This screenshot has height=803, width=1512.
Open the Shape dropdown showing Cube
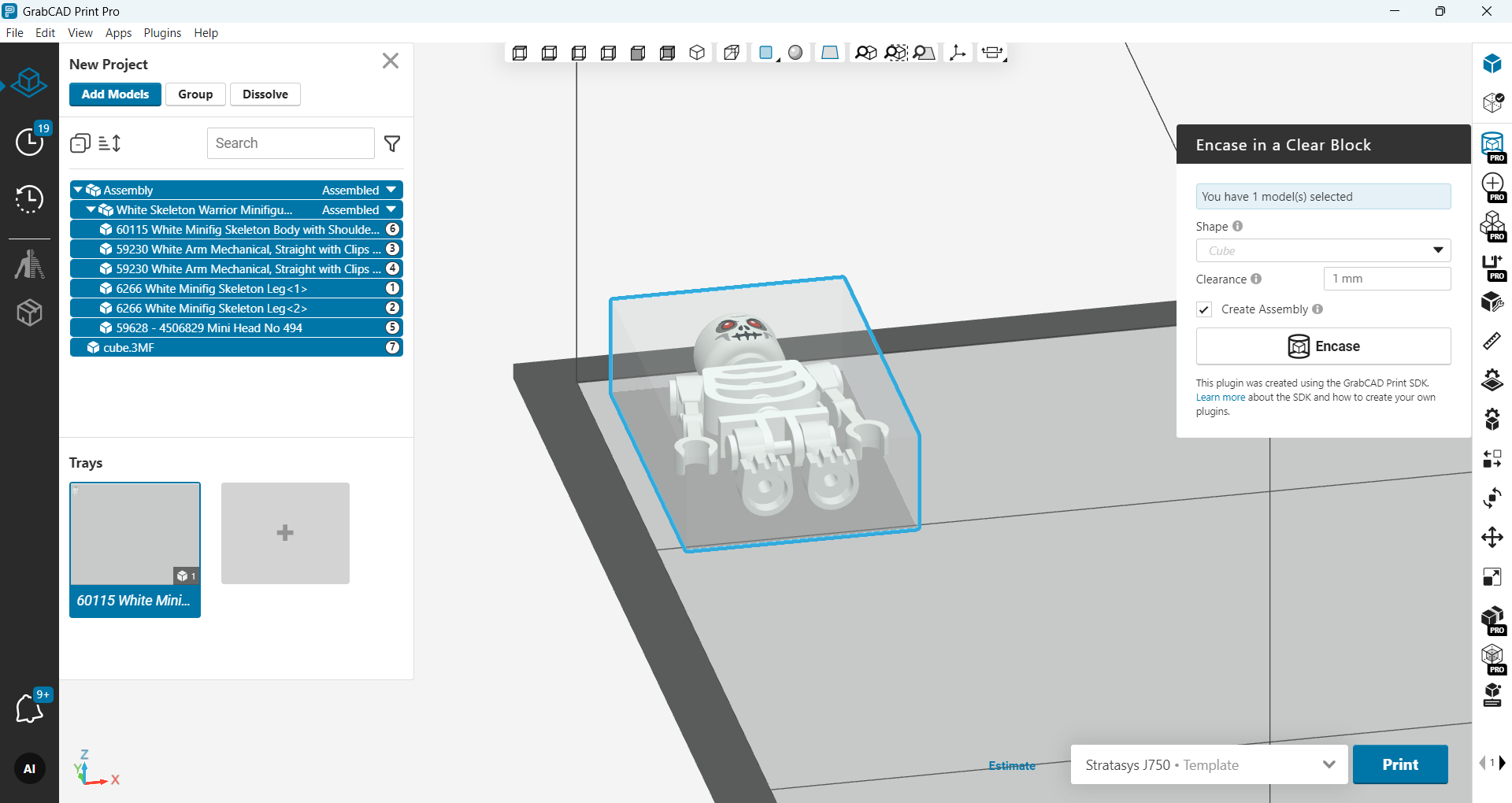pos(1323,250)
